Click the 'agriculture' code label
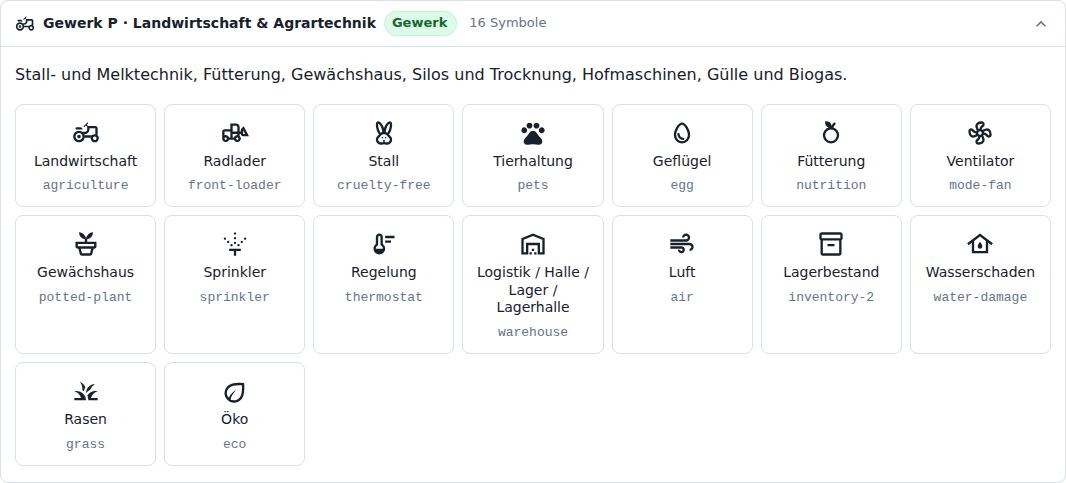This screenshot has width=1066, height=483. pyautogui.click(x=86, y=185)
